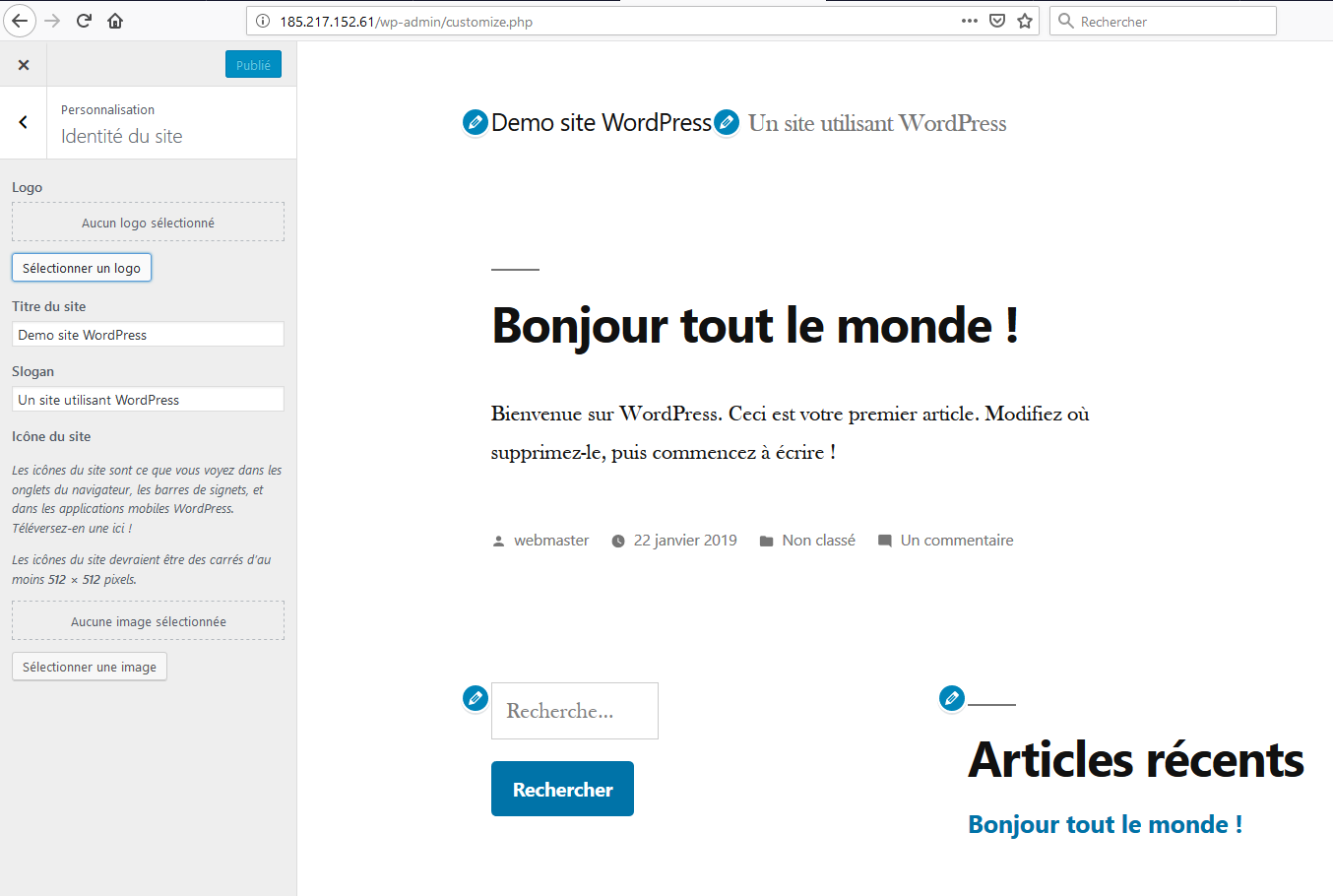Open the Demo site WordPress title link
Image resolution: width=1333 pixels, height=896 pixels.
[602, 122]
